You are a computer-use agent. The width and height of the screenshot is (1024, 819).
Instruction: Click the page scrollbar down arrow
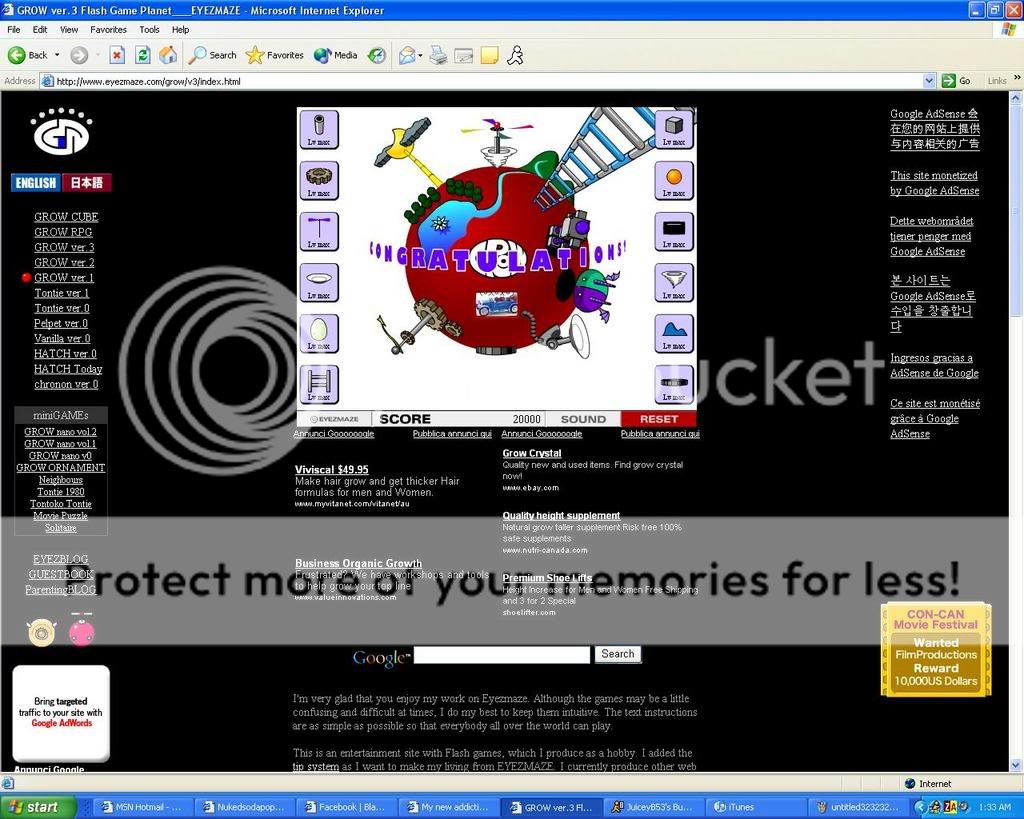pos(1016,765)
